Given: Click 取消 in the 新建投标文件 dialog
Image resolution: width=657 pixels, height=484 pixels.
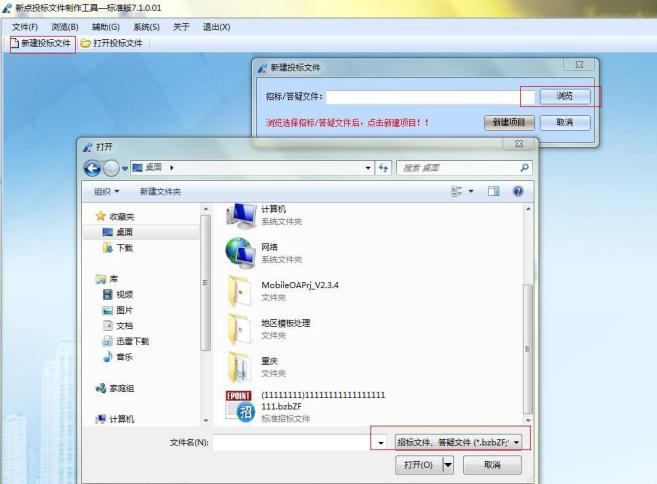Looking at the screenshot, I should pos(565,122).
